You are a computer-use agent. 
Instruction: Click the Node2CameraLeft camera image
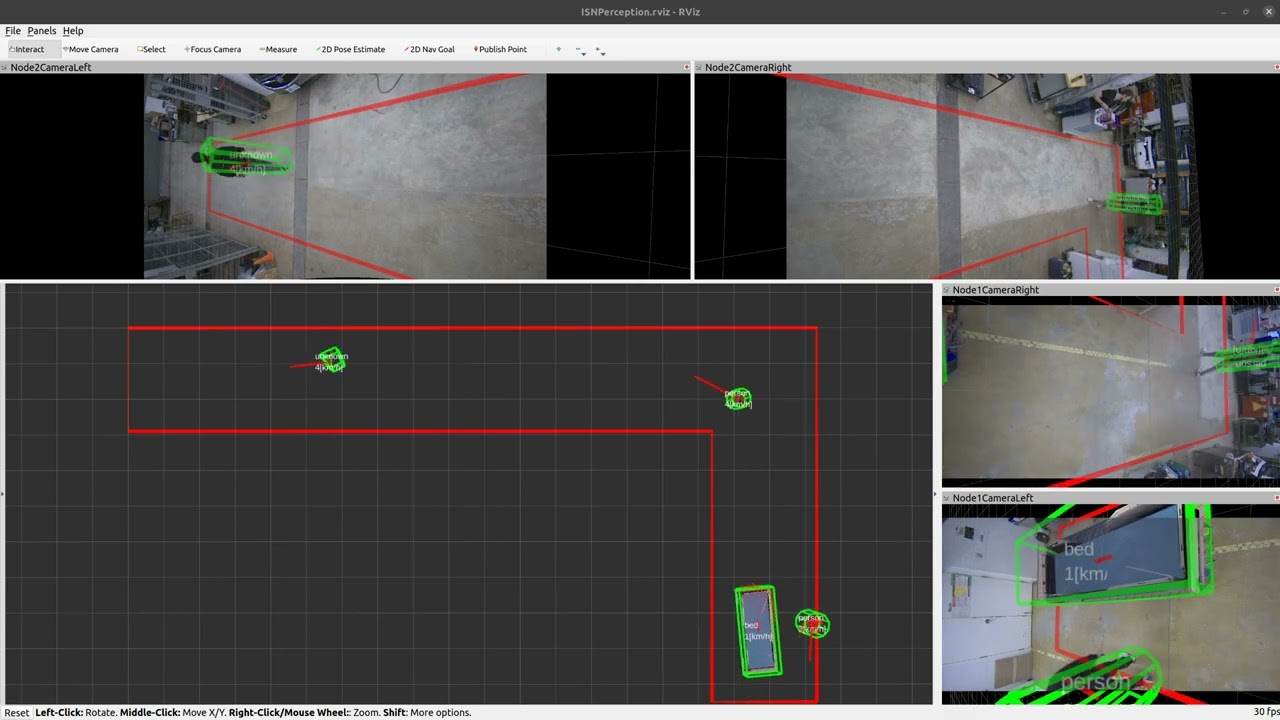click(345, 176)
